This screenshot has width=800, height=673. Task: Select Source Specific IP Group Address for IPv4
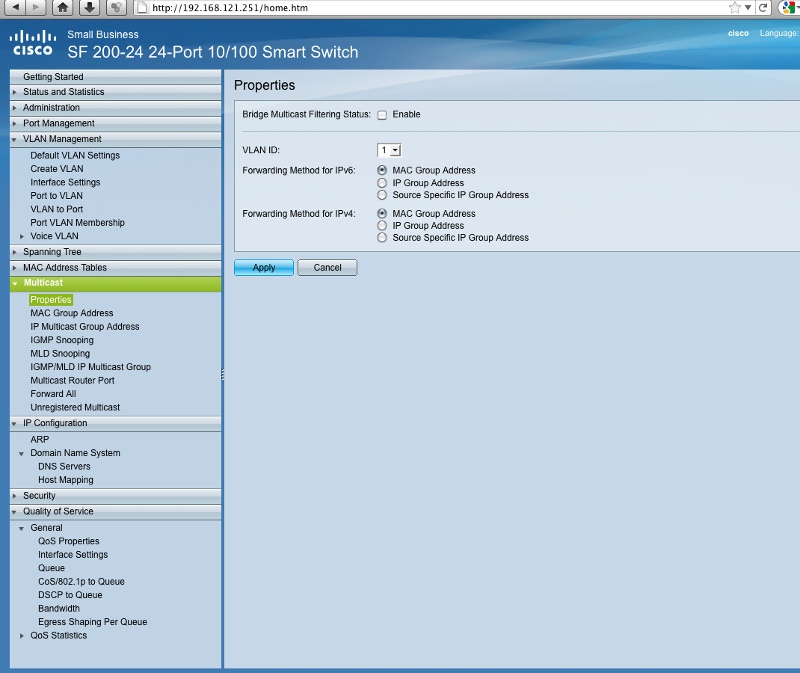click(382, 238)
